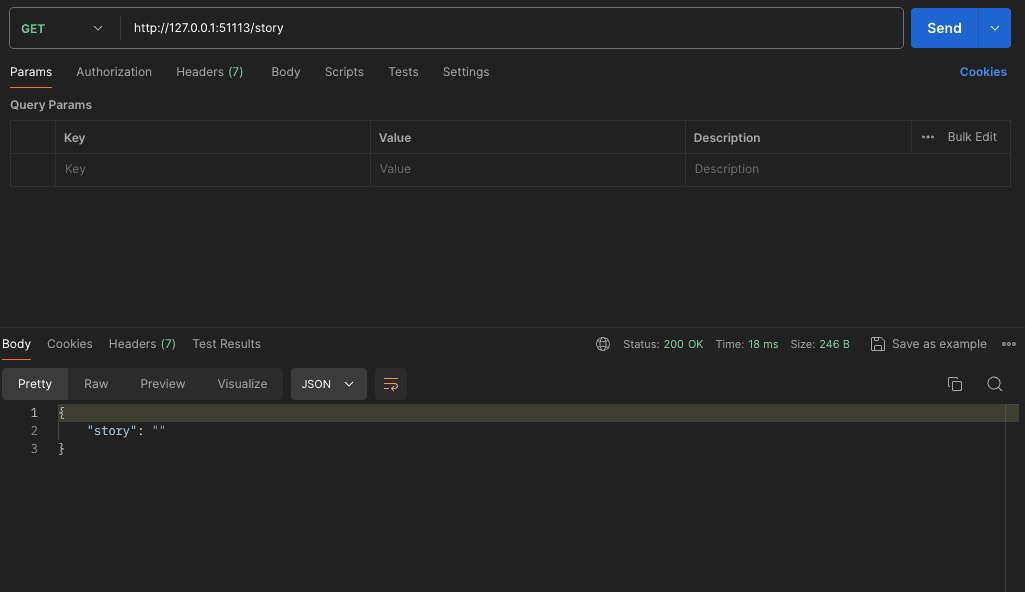Copy the response body with the copy icon
Viewport: 1025px width, 592px height.
(954, 384)
